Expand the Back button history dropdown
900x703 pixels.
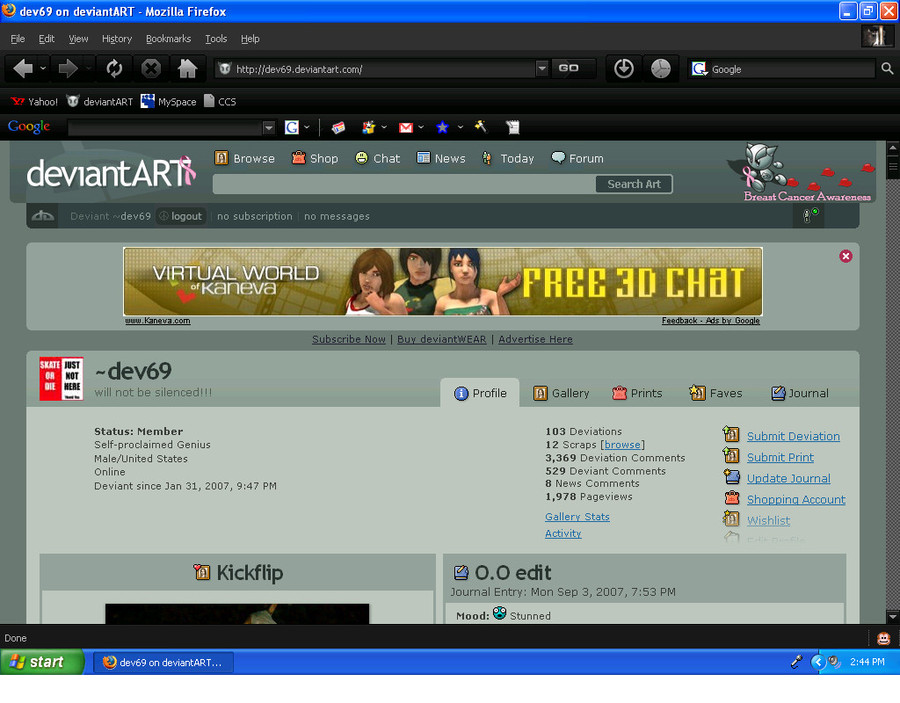coord(43,69)
